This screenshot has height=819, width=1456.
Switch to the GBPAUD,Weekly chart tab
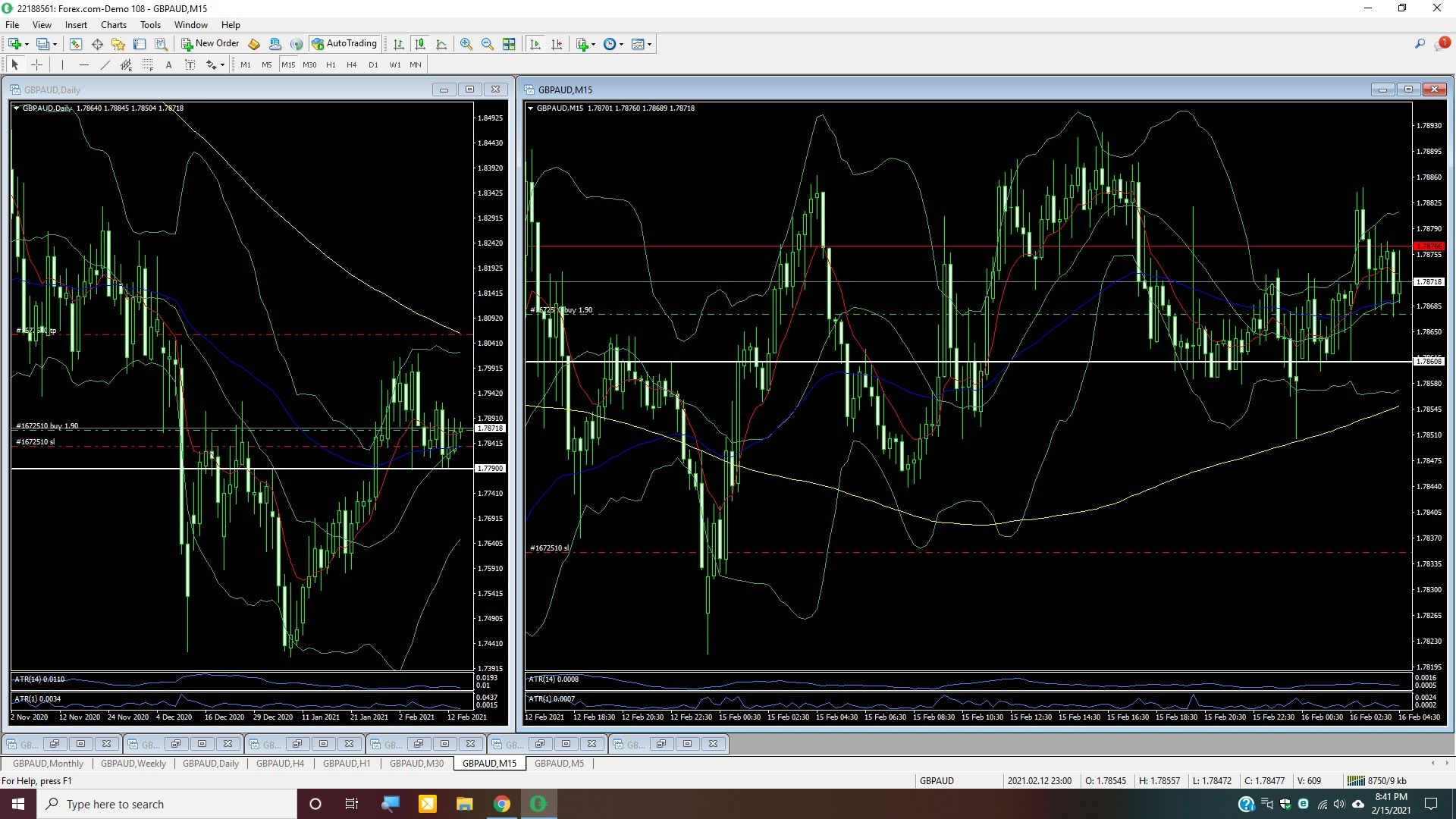133,764
